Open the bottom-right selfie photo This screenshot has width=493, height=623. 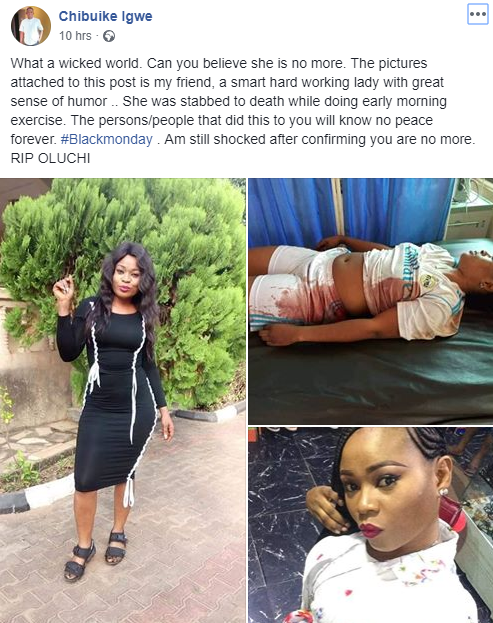[371, 525]
